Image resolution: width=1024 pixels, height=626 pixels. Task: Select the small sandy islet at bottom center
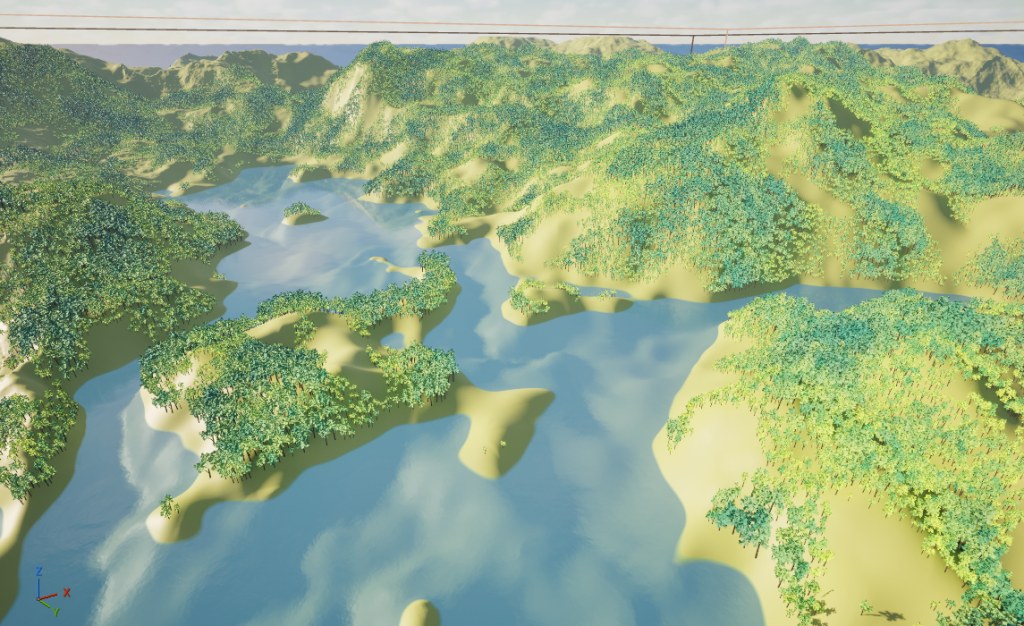420,613
